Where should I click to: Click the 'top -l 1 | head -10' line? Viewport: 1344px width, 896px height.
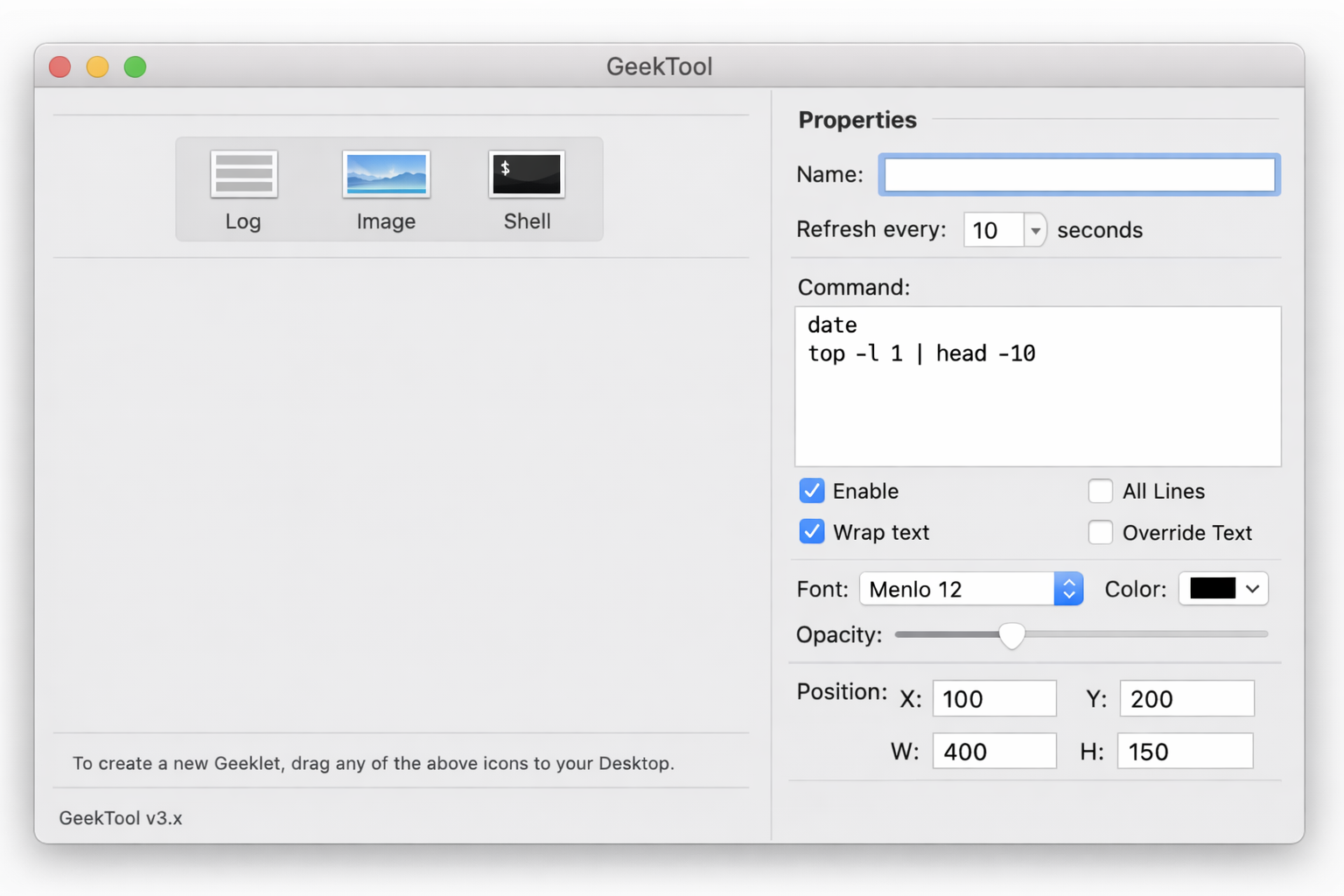(921, 353)
